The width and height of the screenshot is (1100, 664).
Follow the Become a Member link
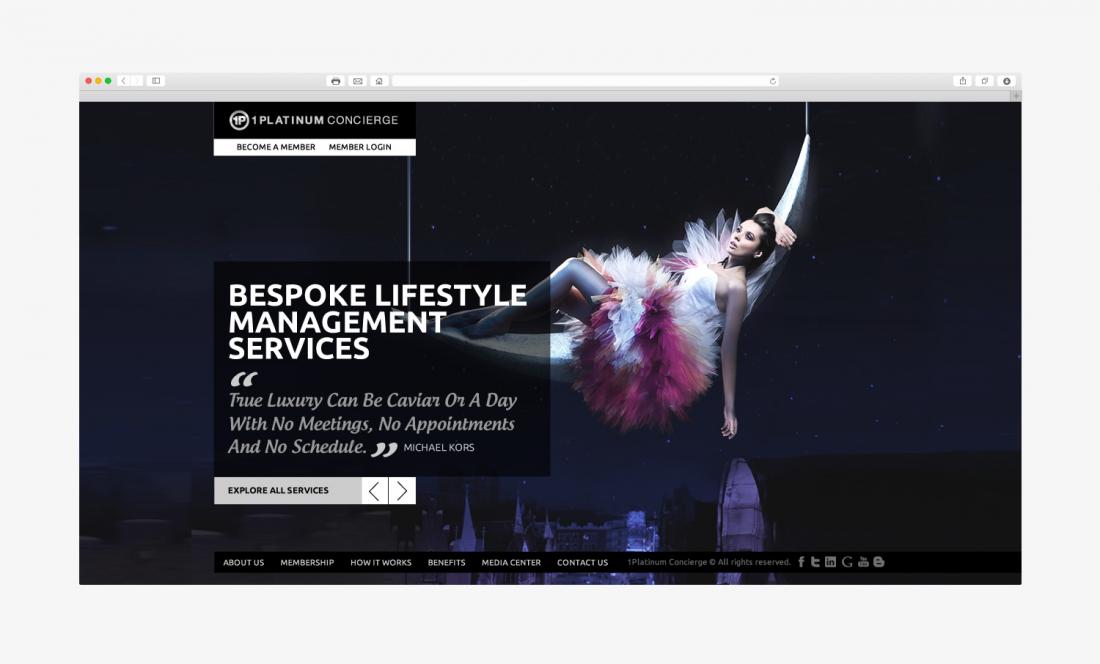click(275, 147)
